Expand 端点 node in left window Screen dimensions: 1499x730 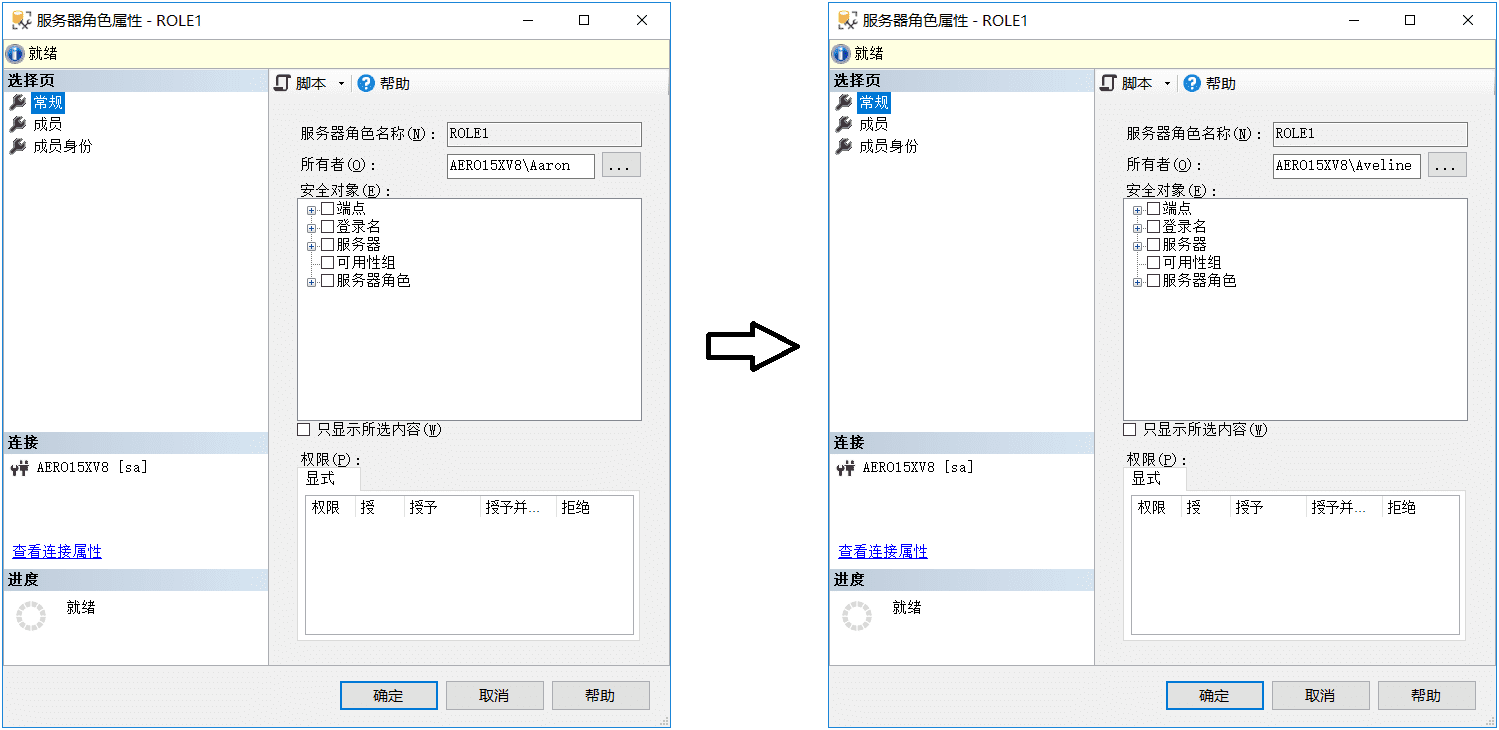coord(312,210)
